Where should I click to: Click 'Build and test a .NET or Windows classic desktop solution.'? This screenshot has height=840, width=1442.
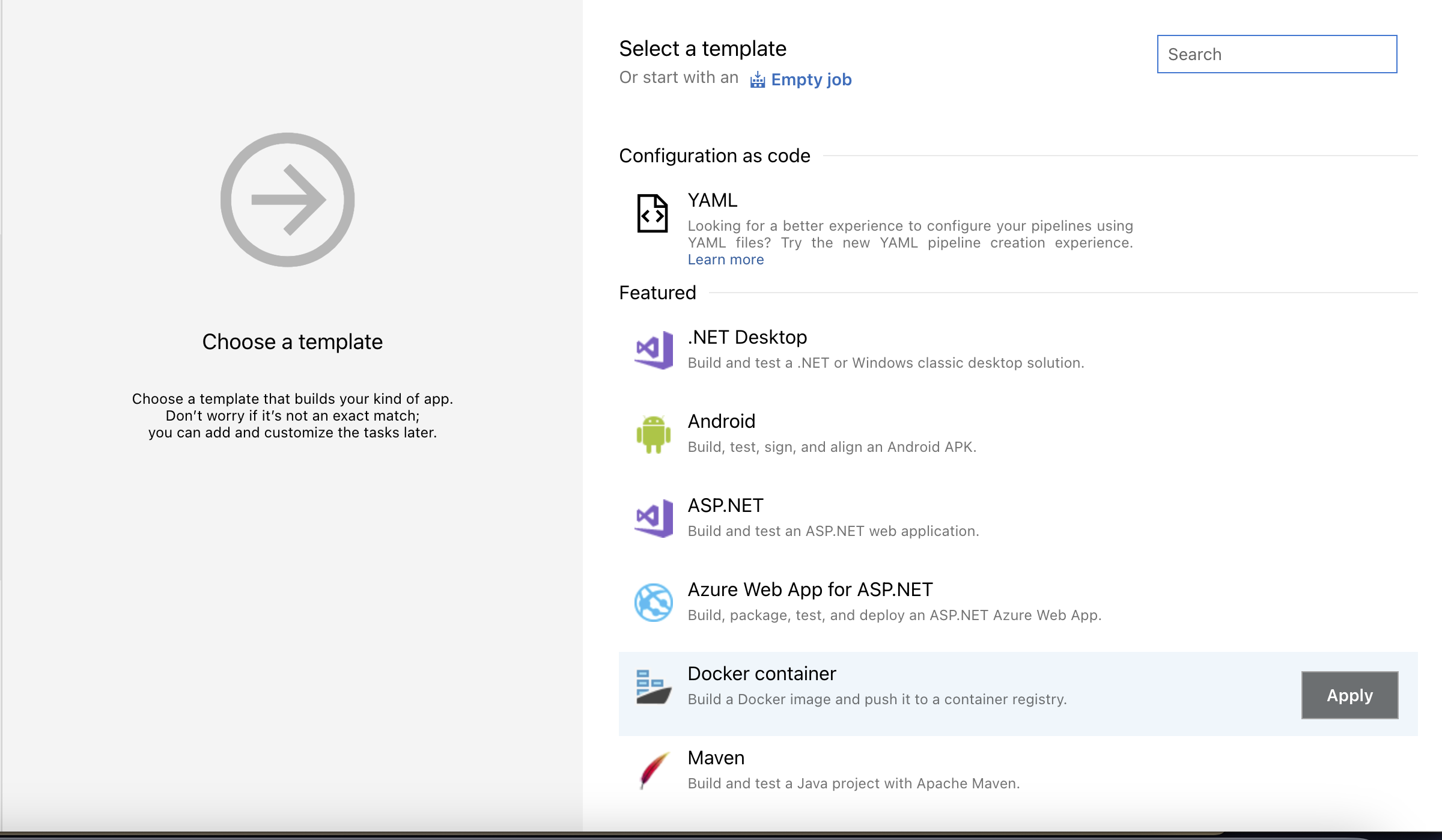pyautogui.click(x=886, y=363)
